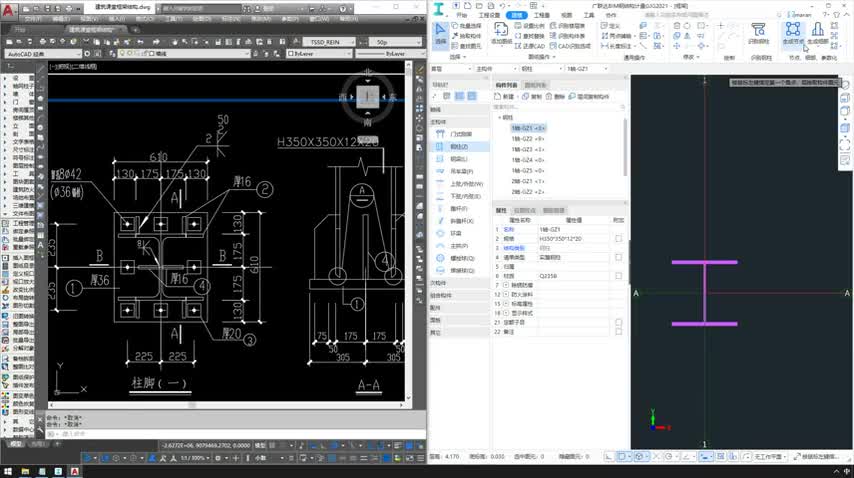The image size is (854, 478).
Task: Click 设置比例 set scale button
Action: pyautogui.click(x=529, y=26)
